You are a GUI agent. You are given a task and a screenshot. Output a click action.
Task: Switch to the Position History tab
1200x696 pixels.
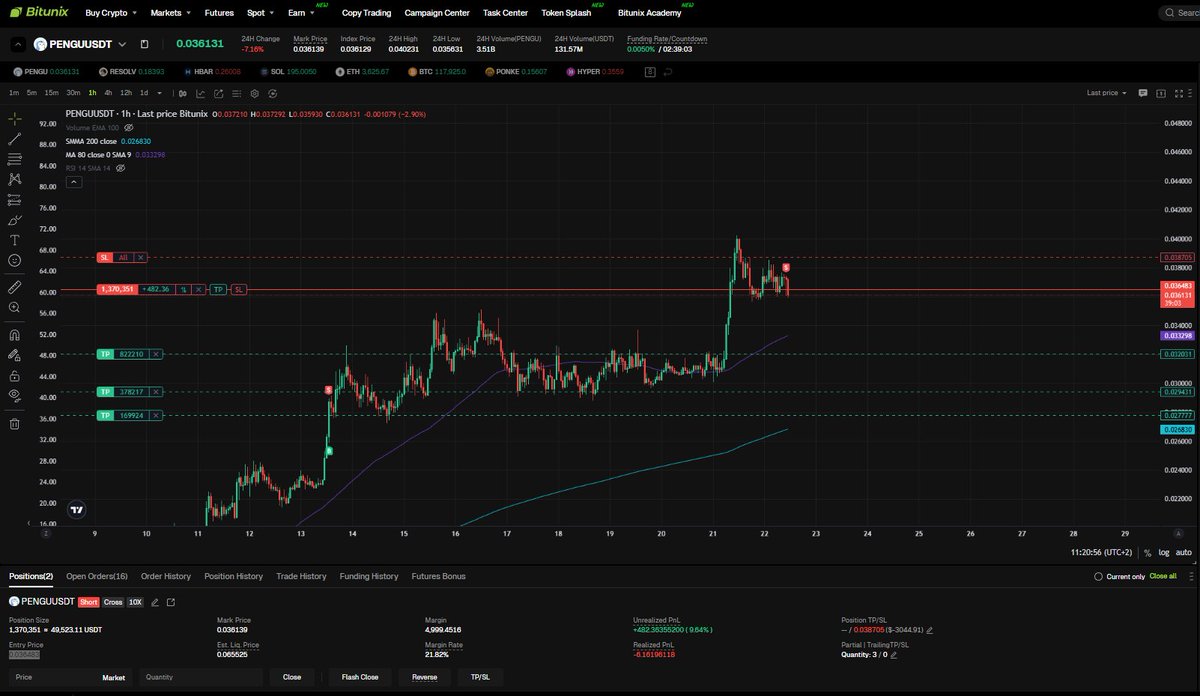point(234,576)
